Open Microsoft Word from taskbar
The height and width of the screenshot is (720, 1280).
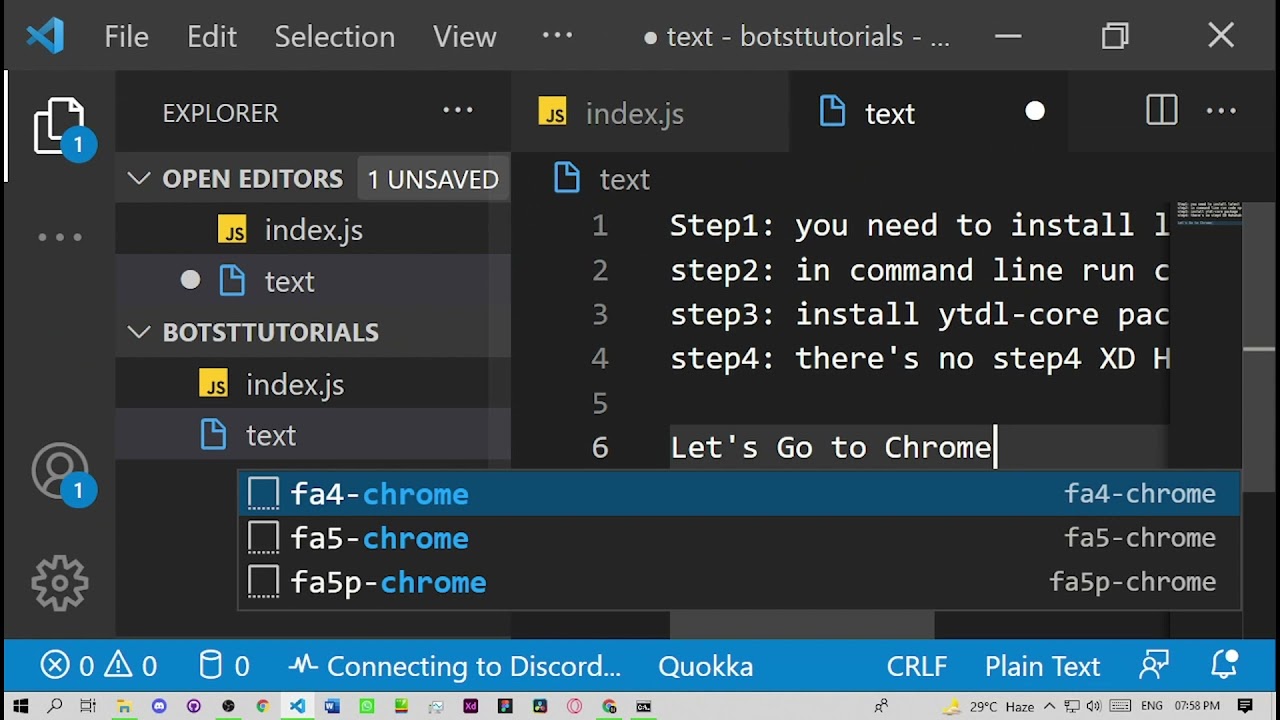[332, 706]
